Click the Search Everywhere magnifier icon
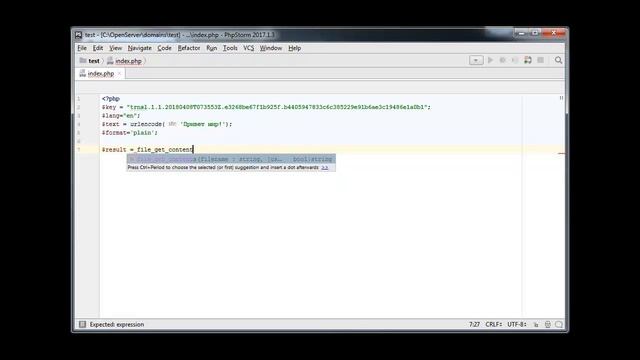The image size is (640, 360). [x=558, y=60]
